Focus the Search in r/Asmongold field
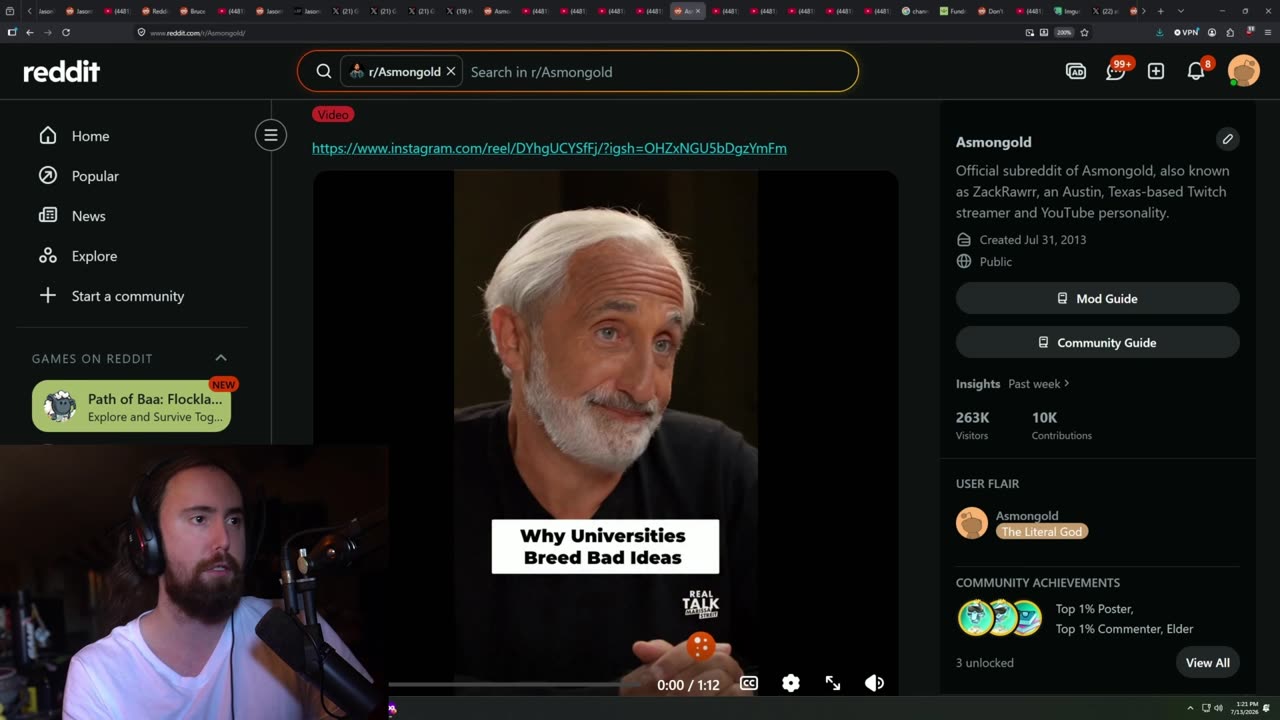This screenshot has height=720, width=1280. [660, 71]
